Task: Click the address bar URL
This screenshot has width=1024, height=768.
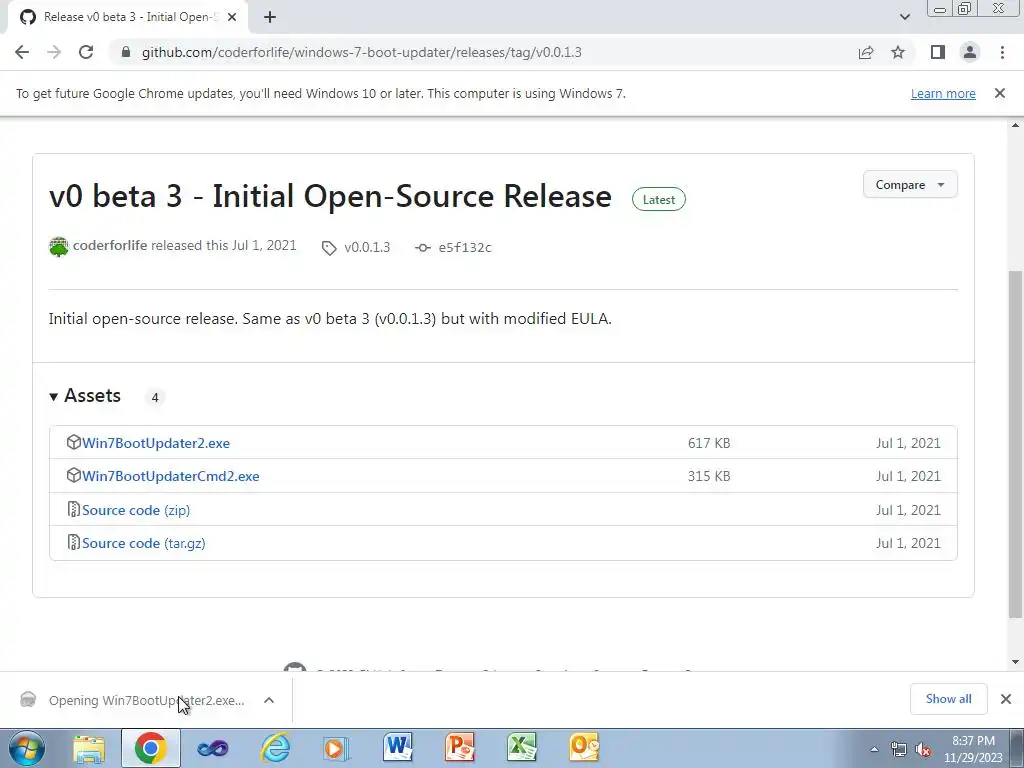Action: point(361,52)
